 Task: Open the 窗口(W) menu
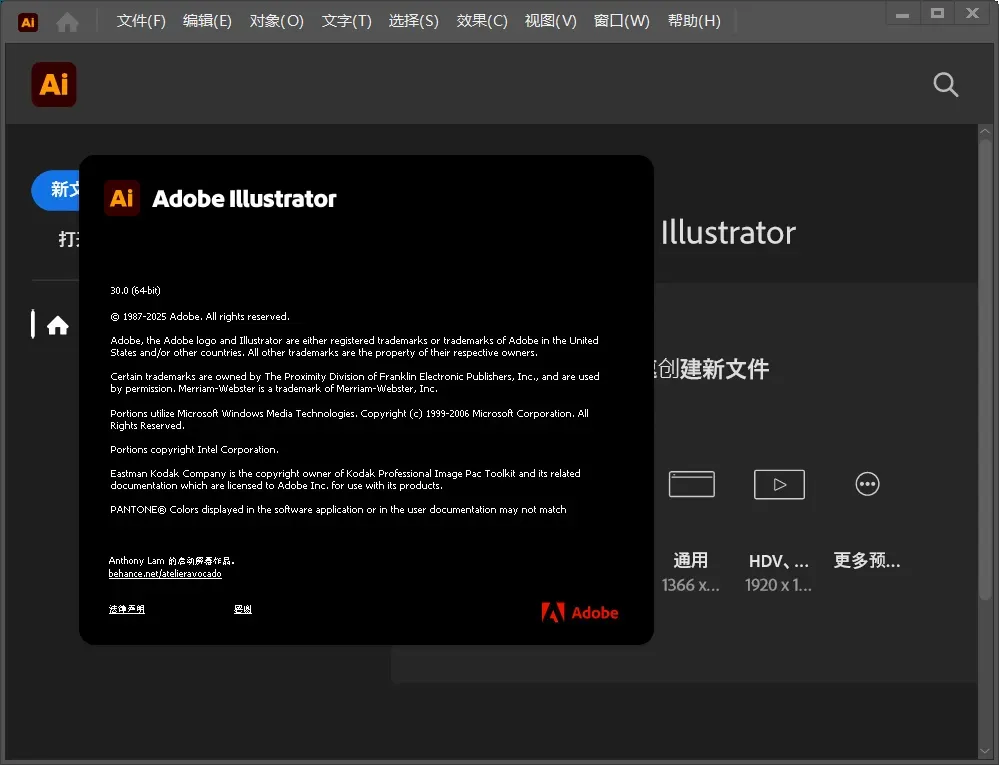(621, 21)
